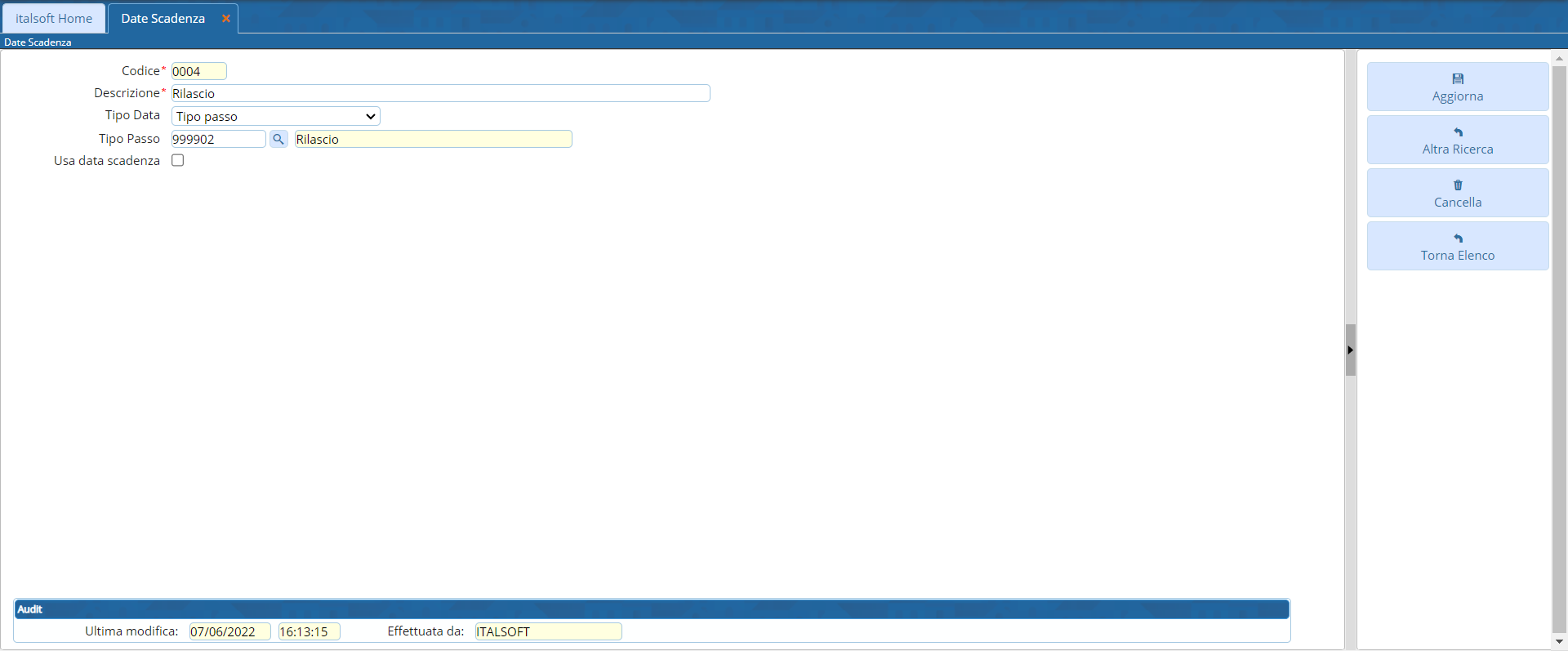
Task: Select the Date Scadenza tab
Action: 163,18
